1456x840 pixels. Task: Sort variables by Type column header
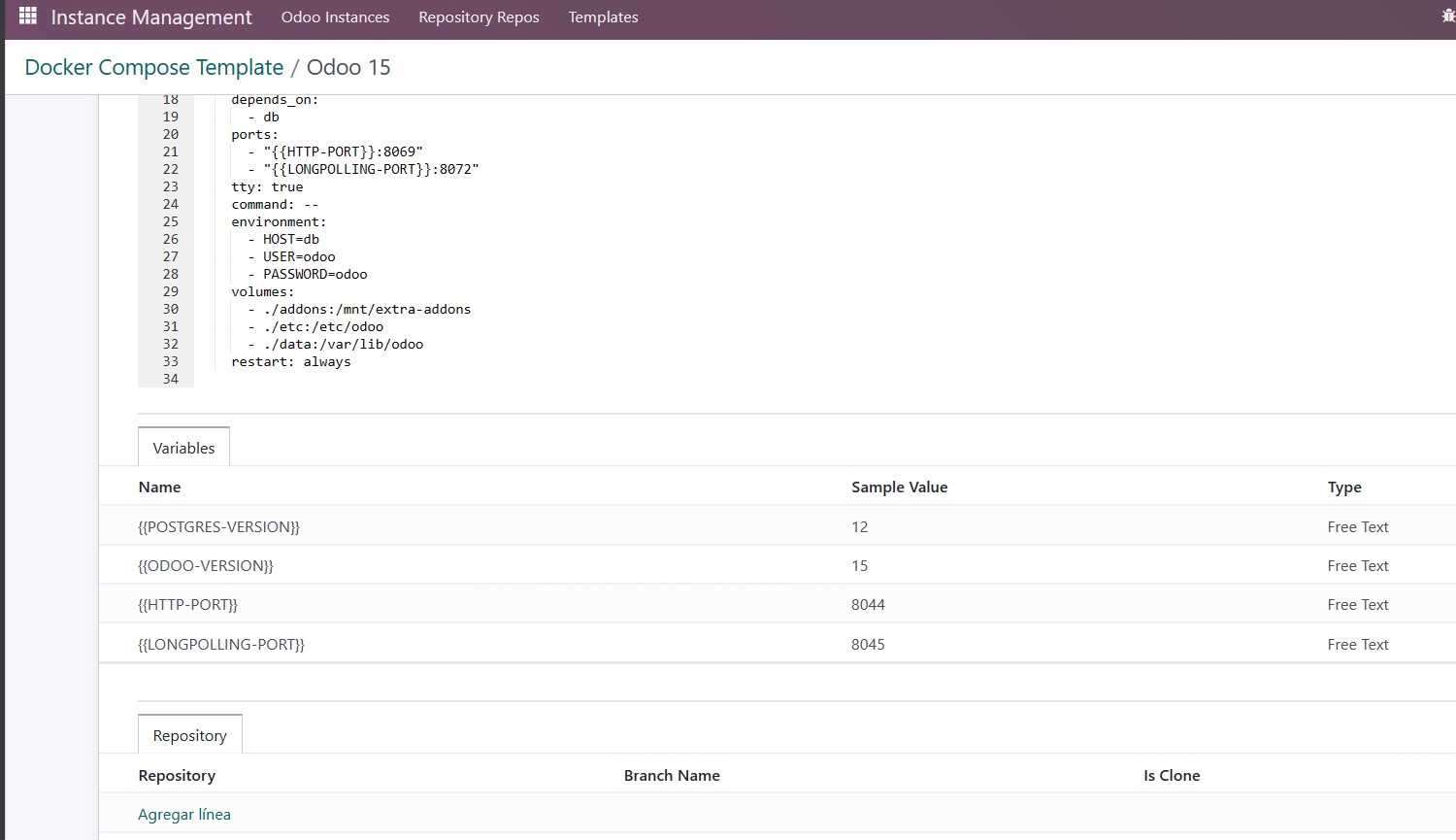1344,487
